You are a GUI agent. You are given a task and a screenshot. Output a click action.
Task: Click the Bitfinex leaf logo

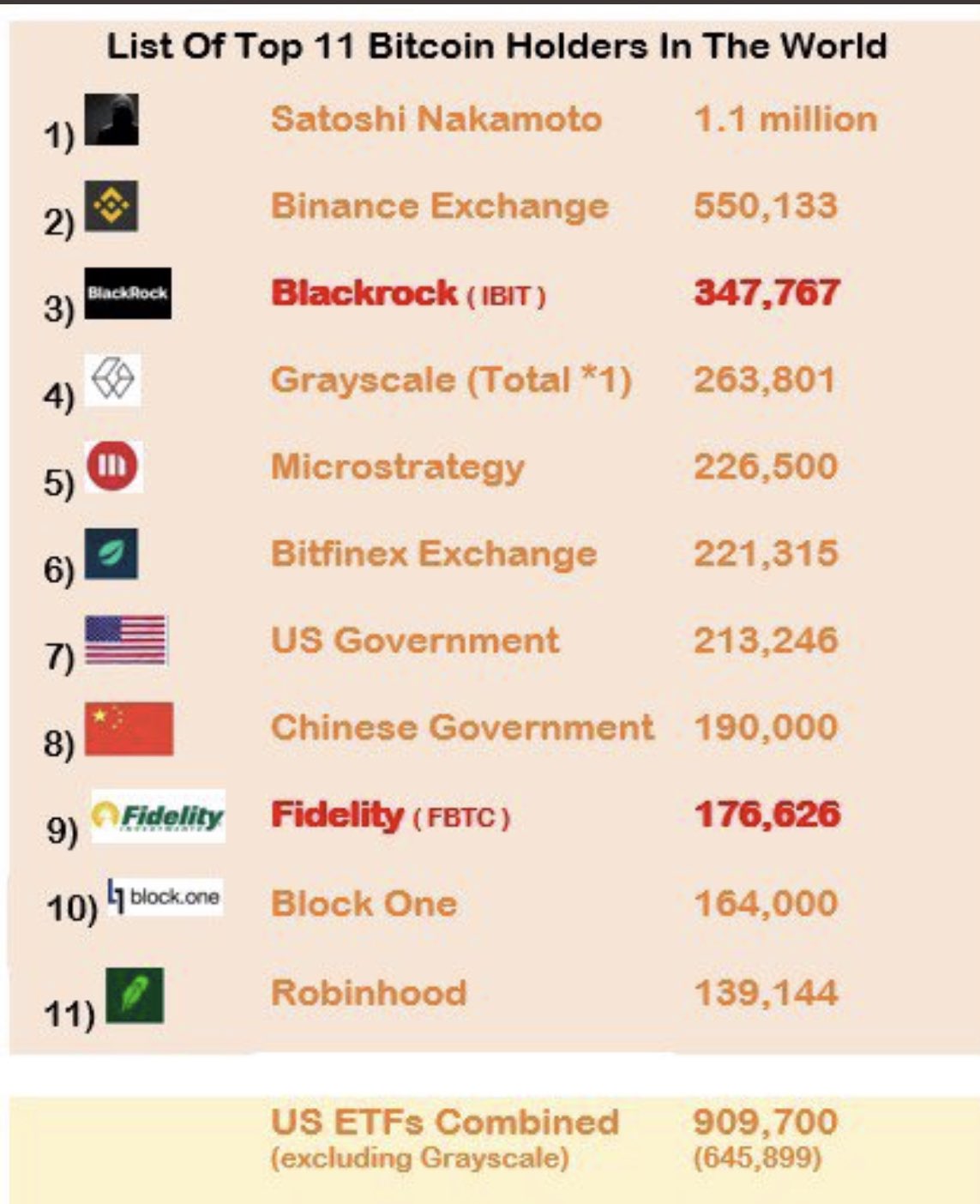coord(111,553)
